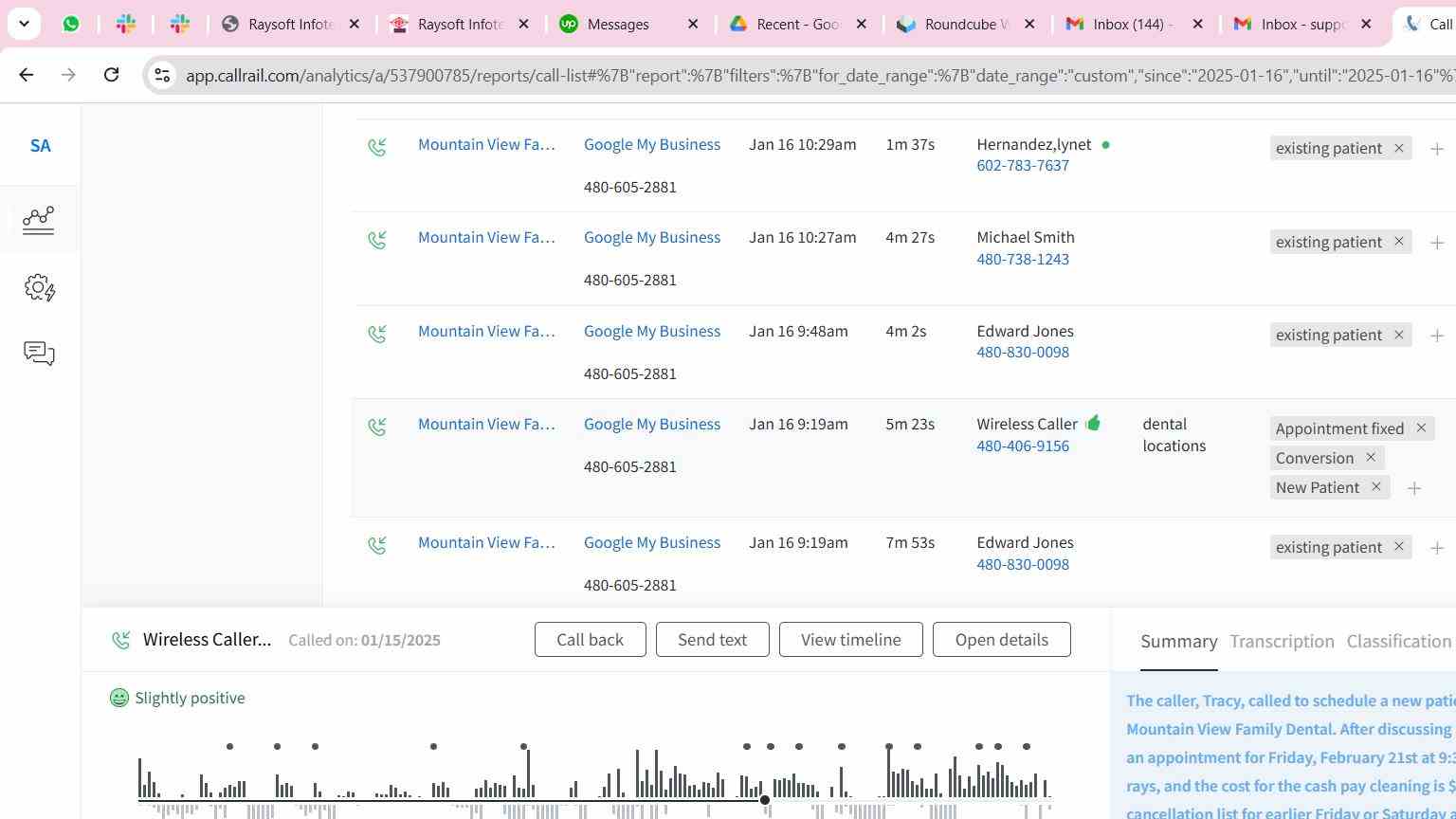Image resolution: width=1456 pixels, height=819 pixels.
Task: Remove existing patient tag from 9:48am Edward Jones call
Action: pyautogui.click(x=1398, y=335)
